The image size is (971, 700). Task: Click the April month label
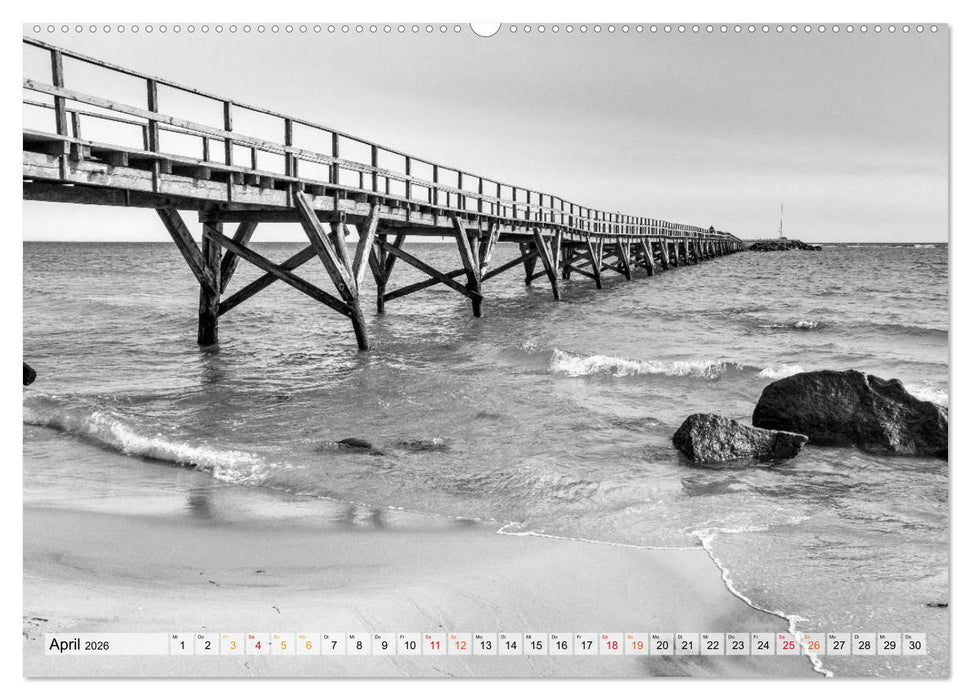(x=67, y=647)
